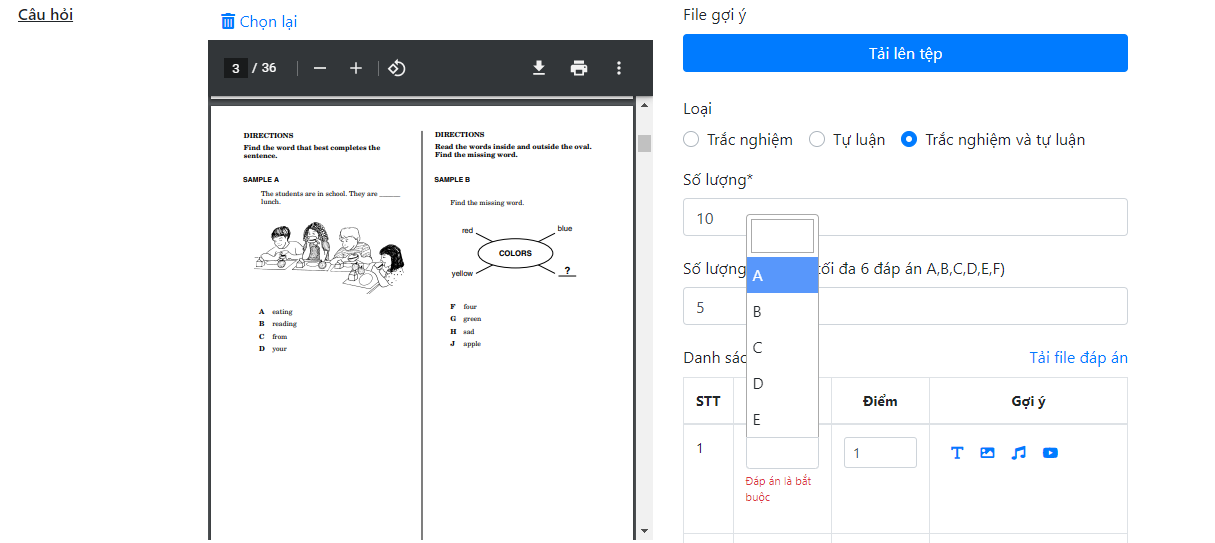The image size is (1215, 543).
Task: Zoom out the PDF with minus icon
Action: (320, 68)
